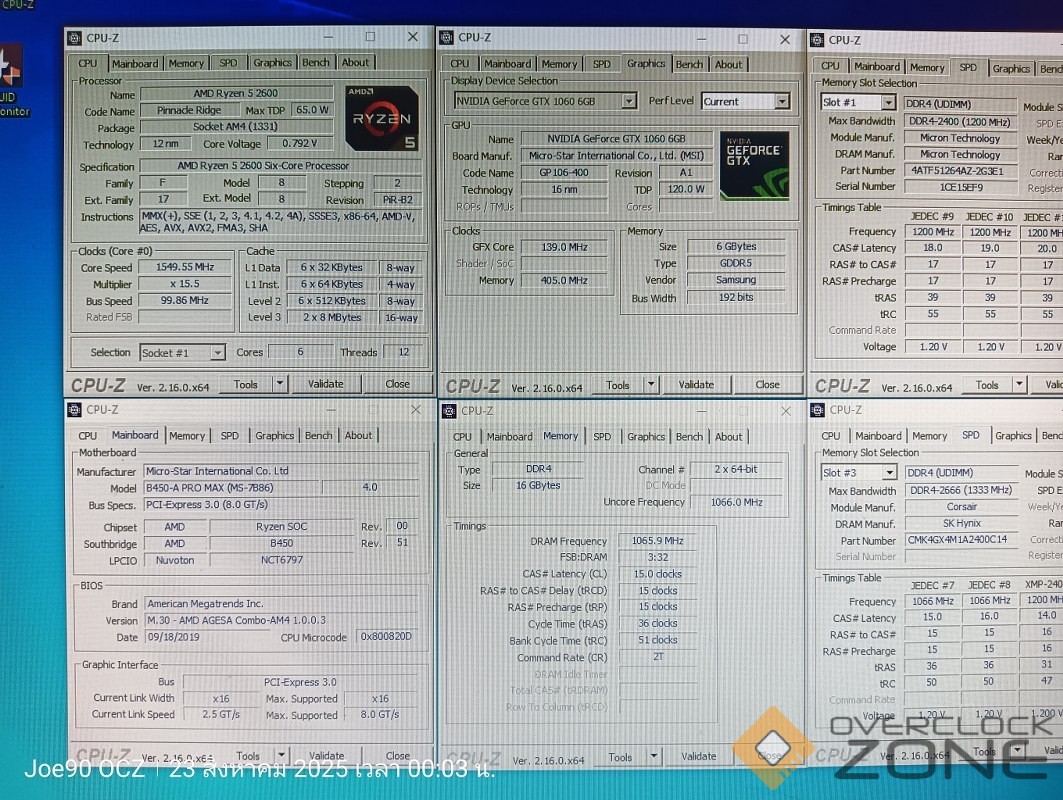
Task: Close the GTX 1060 Graphics window with X
Action: pyautogui.click(x=784, y=38)
